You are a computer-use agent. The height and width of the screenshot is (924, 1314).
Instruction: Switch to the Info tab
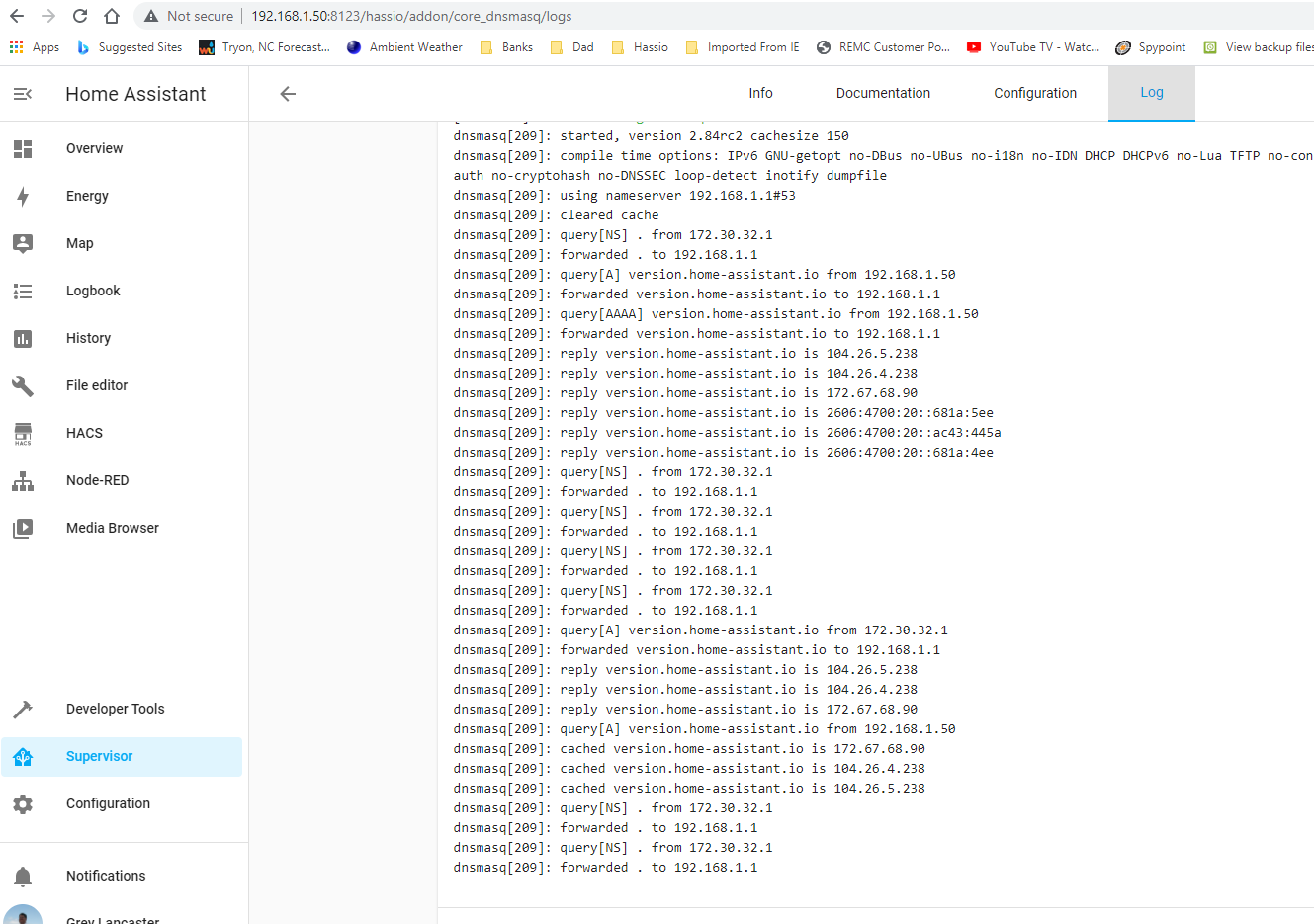pos(760,93)
